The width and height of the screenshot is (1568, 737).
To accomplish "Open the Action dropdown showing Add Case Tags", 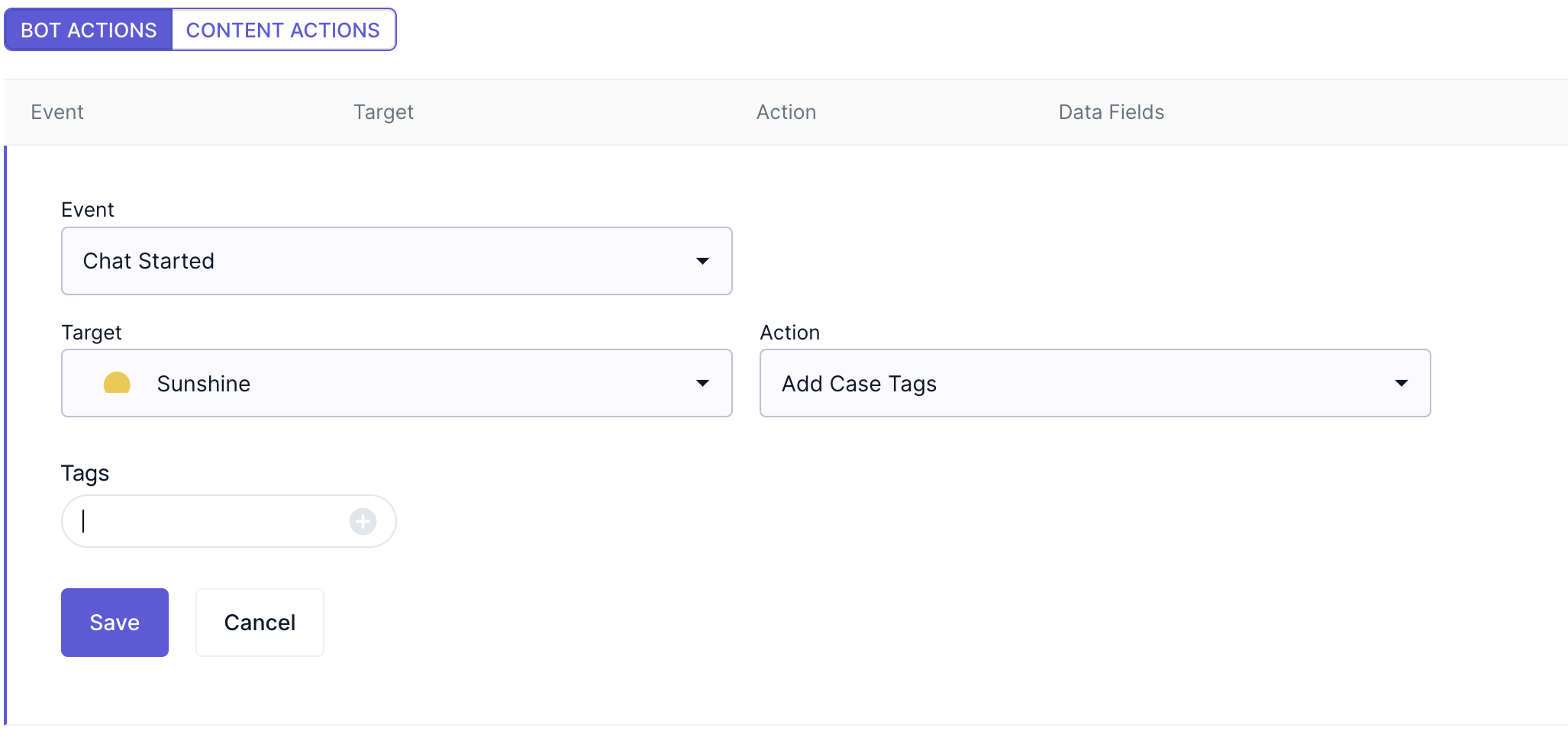I will tap(1095, 383).
